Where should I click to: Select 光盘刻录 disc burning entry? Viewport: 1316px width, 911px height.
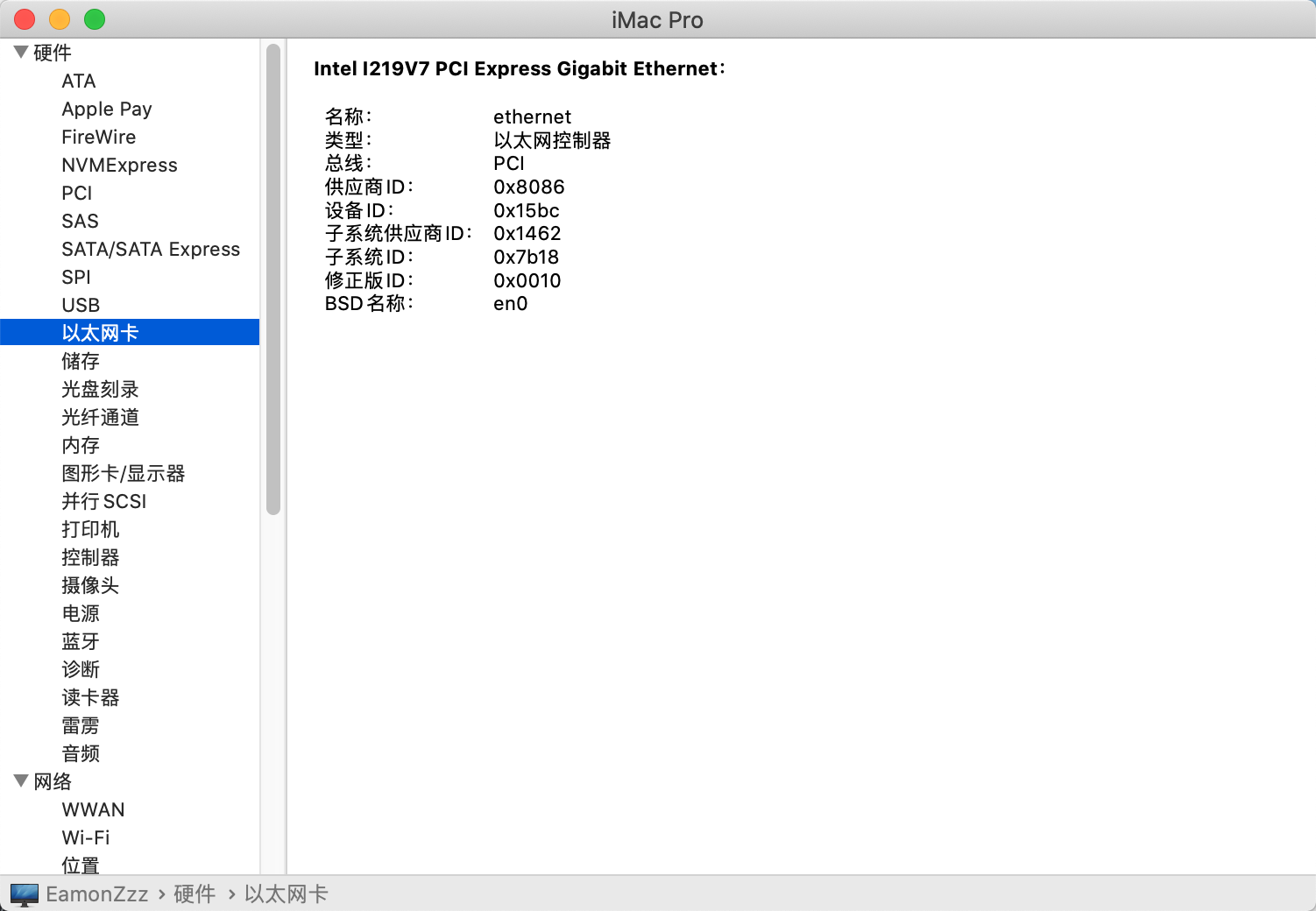(100, 389)
